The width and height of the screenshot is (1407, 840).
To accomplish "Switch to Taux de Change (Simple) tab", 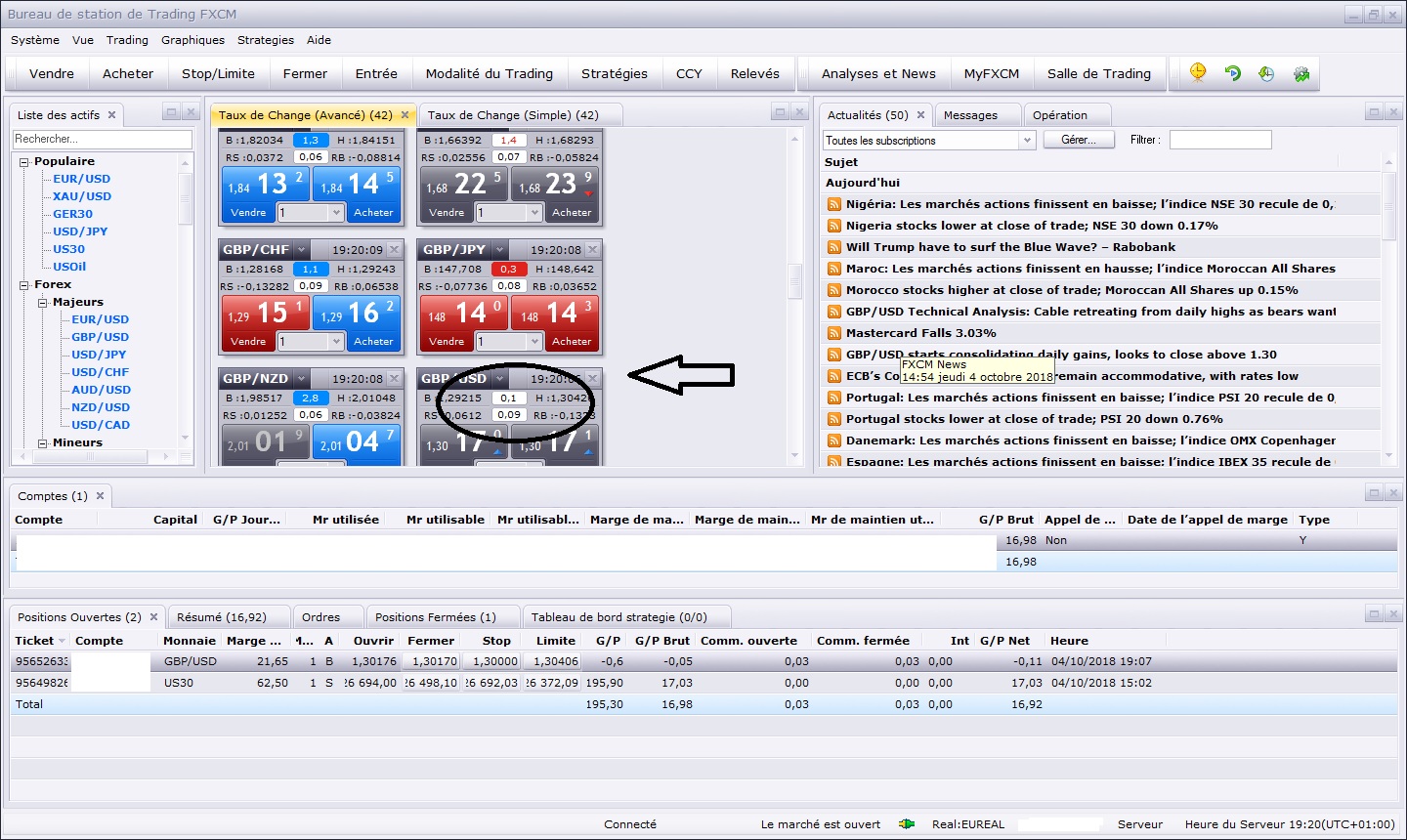I will point(513,115).
